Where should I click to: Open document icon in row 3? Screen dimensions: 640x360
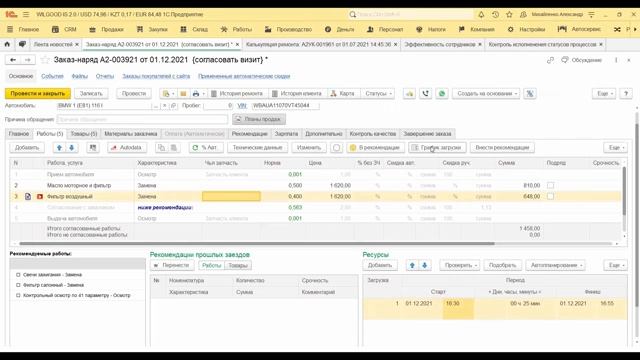(28, 196)
